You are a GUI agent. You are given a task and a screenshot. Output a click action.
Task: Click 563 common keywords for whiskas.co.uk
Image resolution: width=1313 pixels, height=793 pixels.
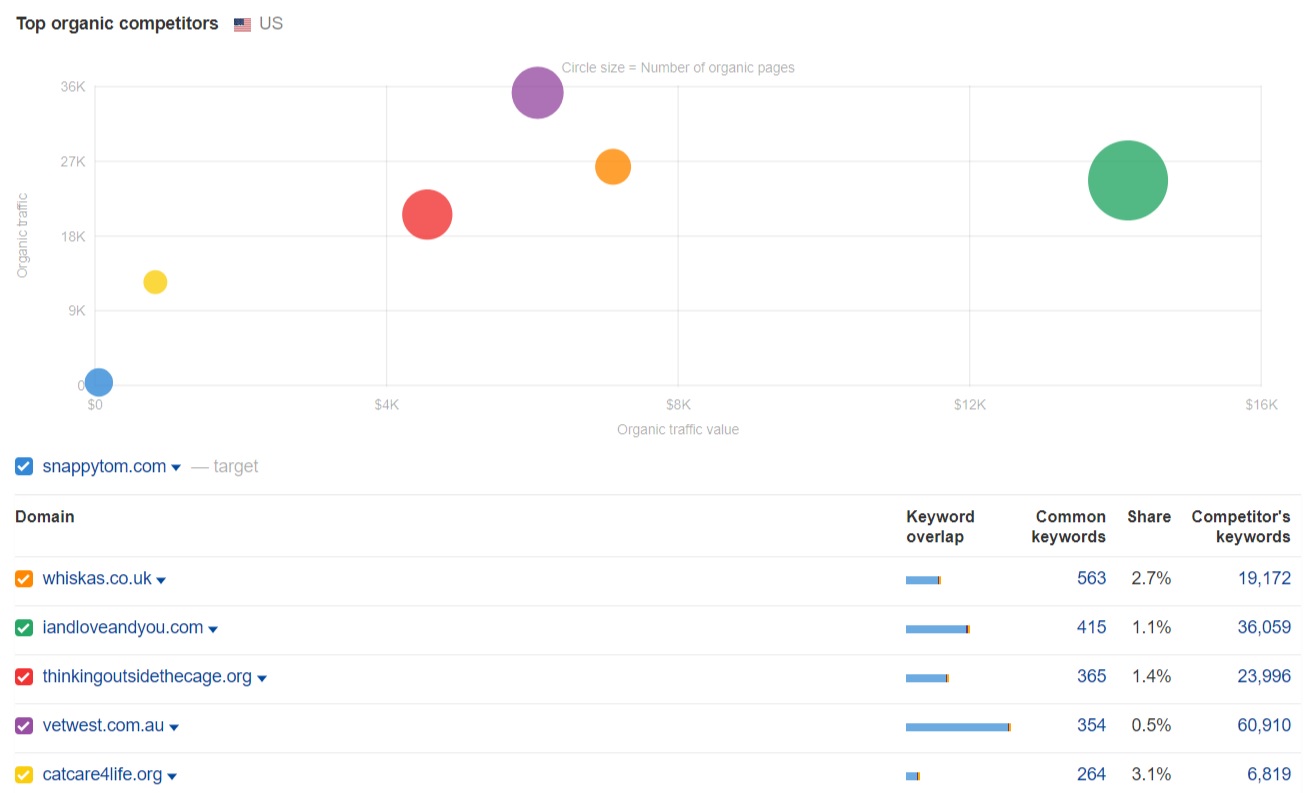1091,578
